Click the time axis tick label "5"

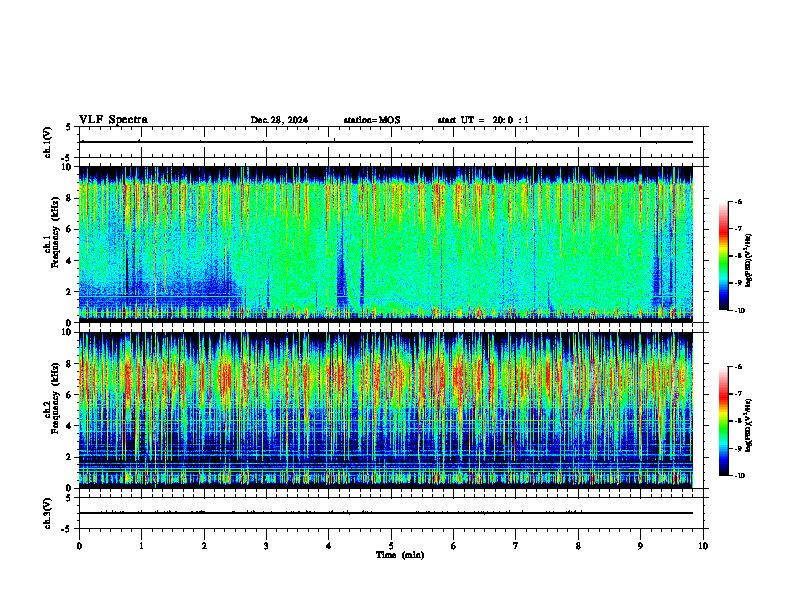(391, 546)
